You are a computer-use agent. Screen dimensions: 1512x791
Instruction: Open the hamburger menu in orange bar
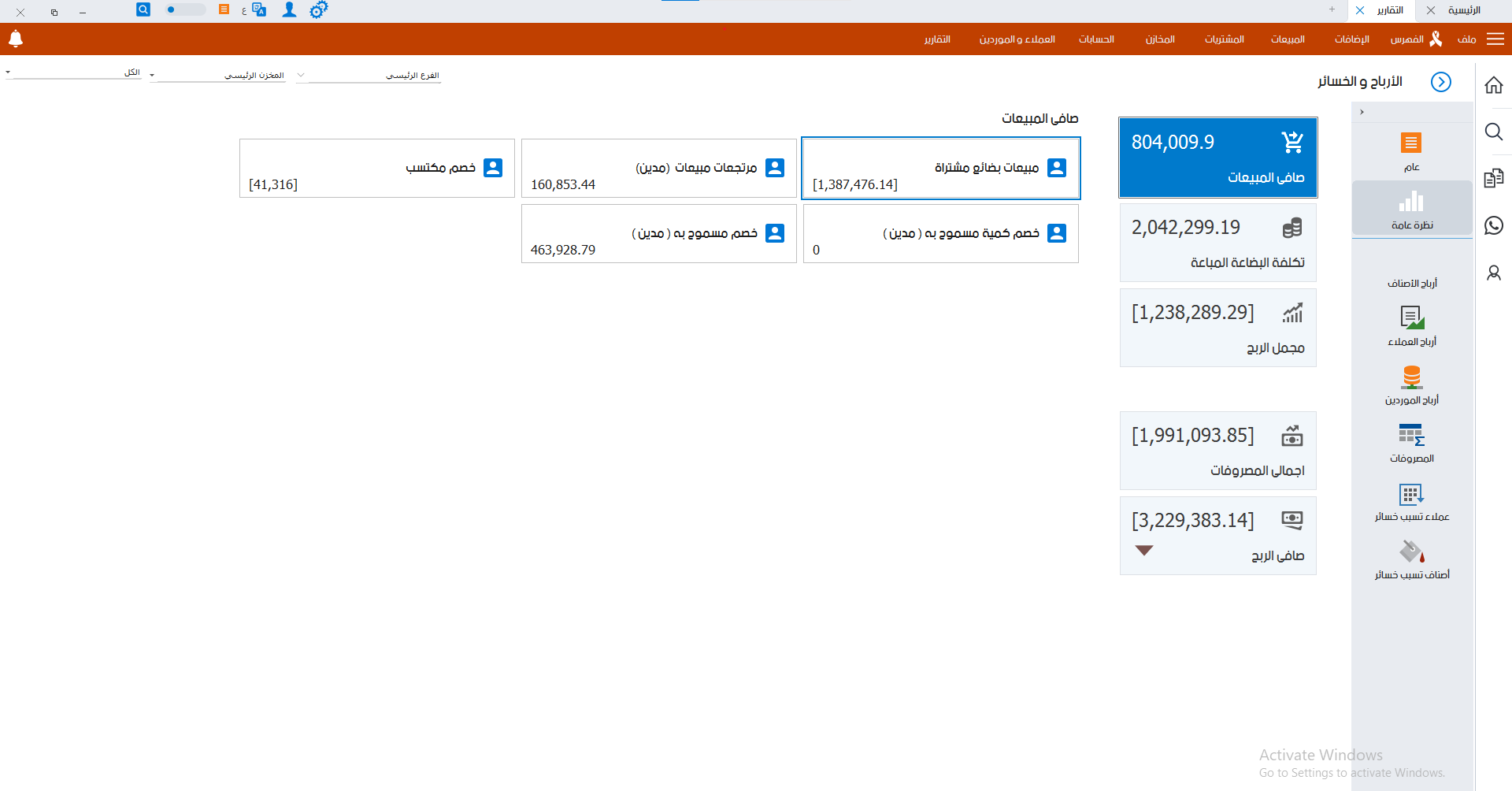click(x=1495, y=39)
